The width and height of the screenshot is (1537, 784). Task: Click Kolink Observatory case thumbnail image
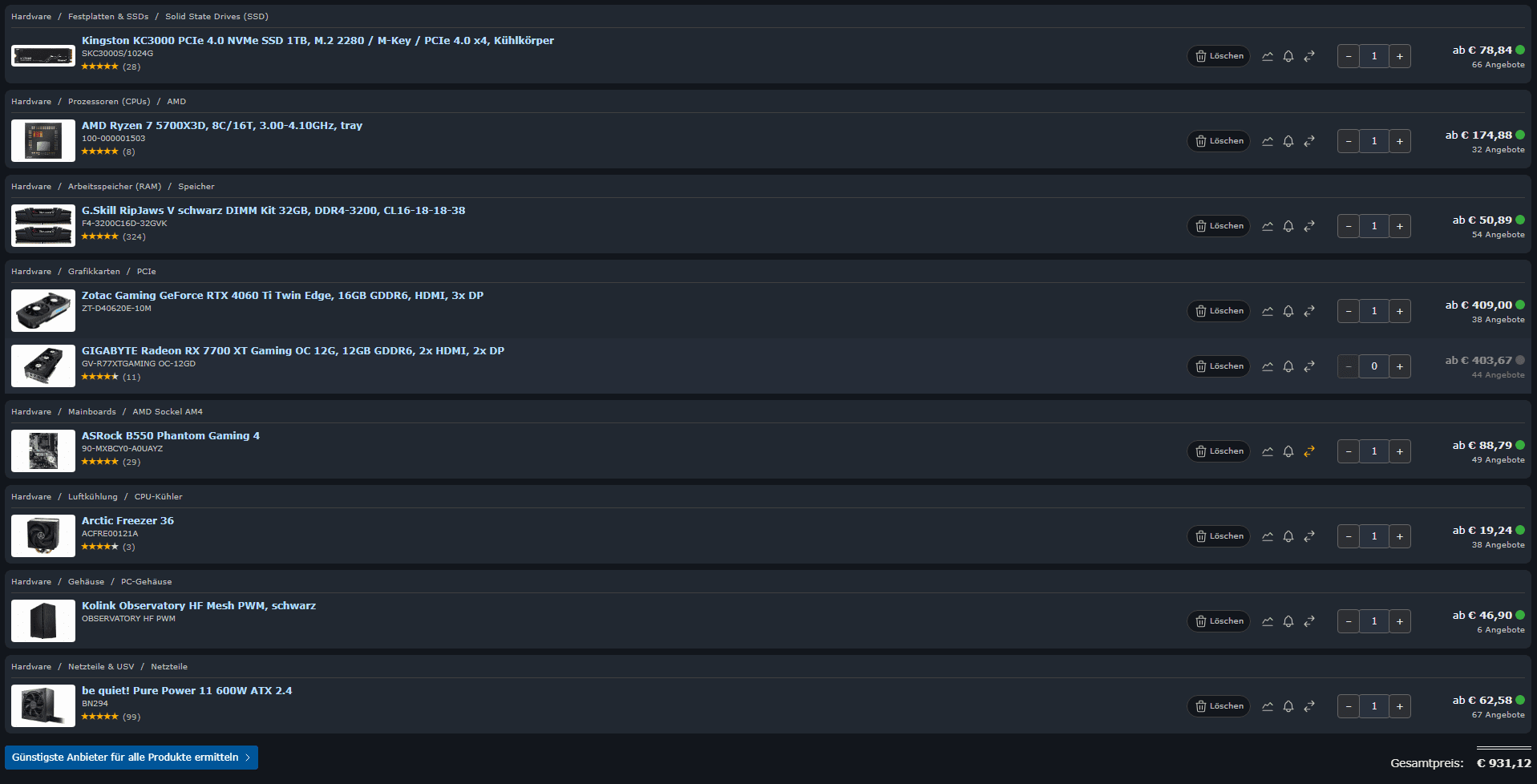coord(43,621)
